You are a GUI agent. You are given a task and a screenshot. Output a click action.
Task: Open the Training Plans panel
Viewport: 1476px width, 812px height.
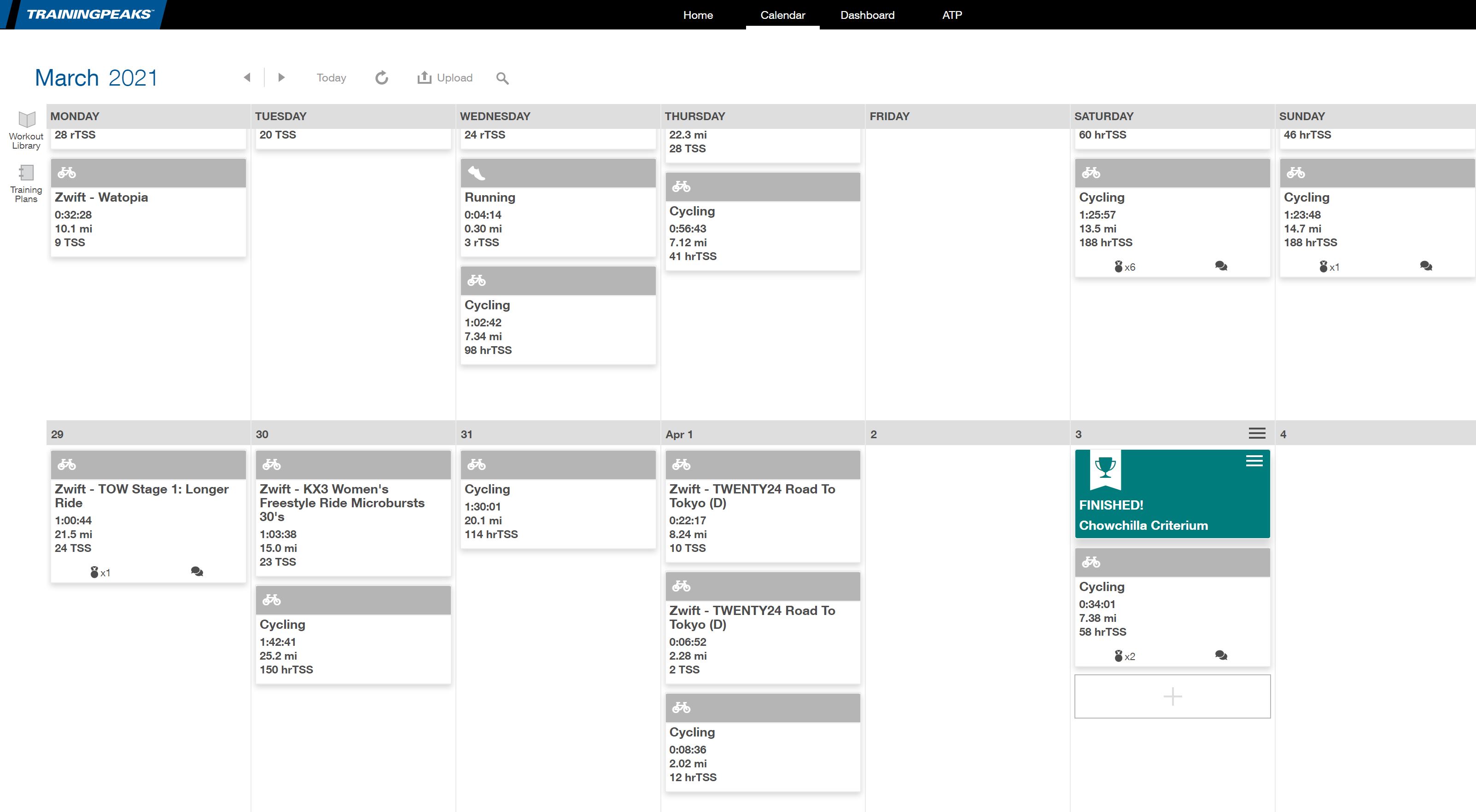click(26, 184)
